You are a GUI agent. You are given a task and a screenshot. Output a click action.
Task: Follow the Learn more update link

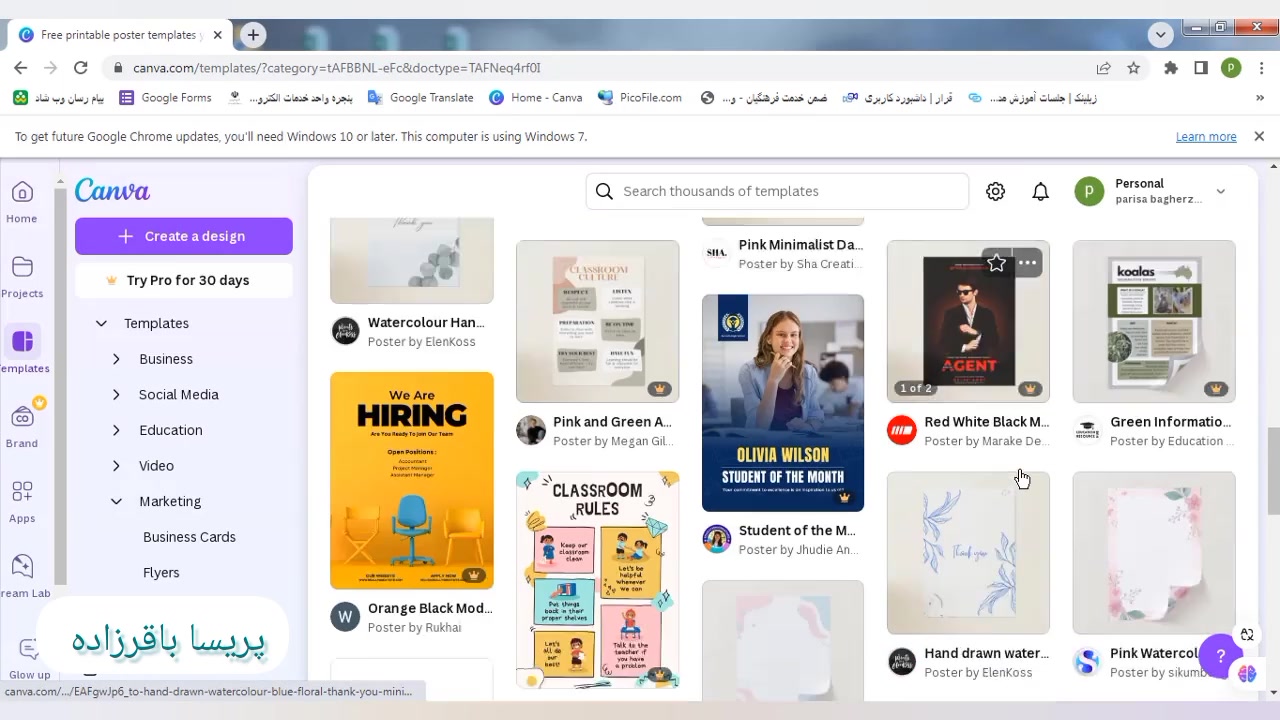click(1206, 137)
